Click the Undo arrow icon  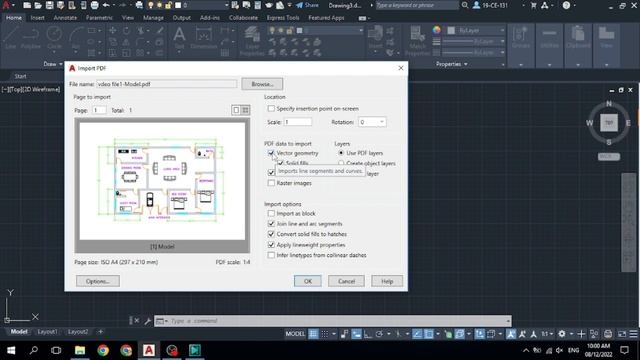pyautogui.click(x=106, y=5)
